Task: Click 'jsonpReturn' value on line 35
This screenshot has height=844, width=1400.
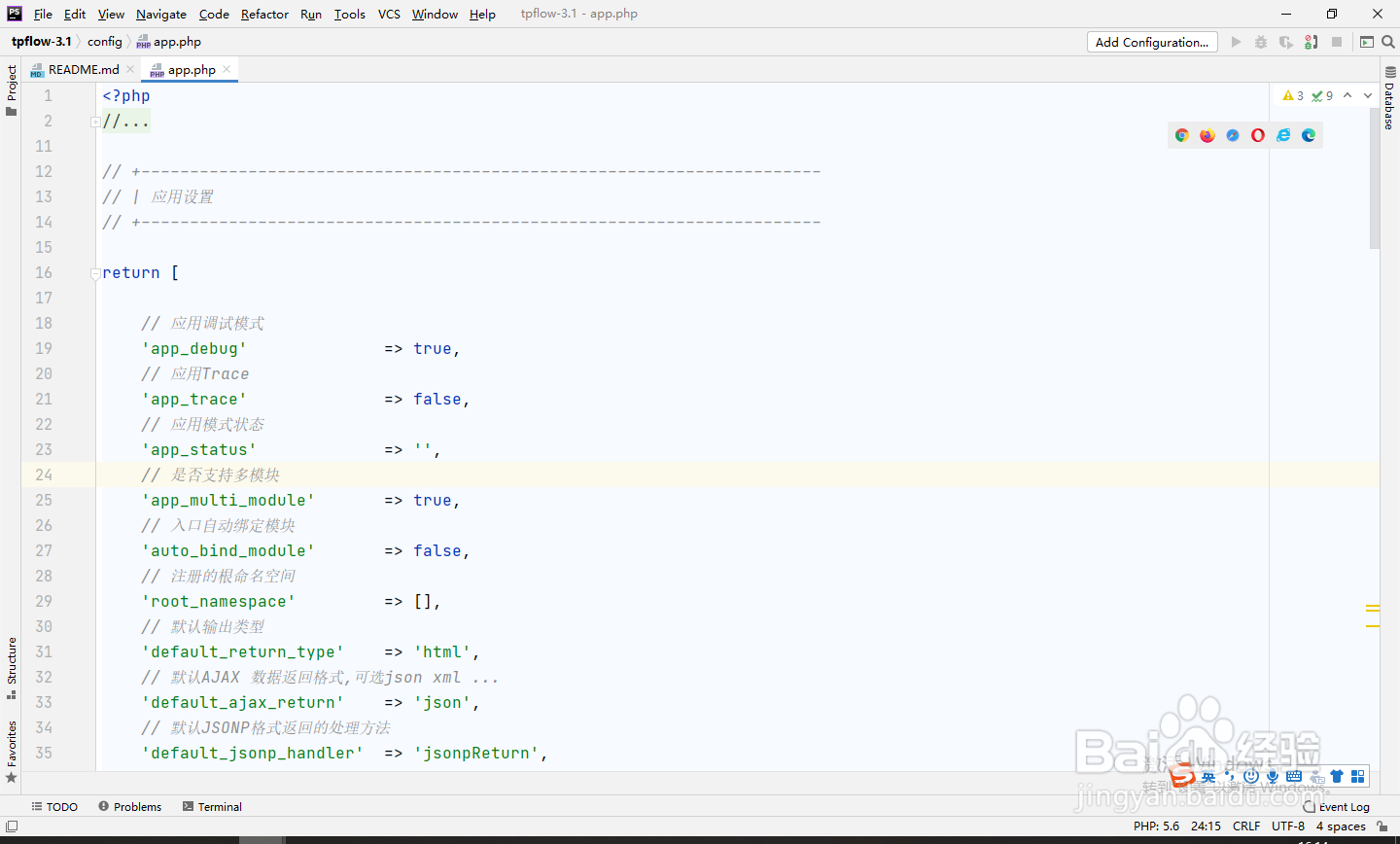Action: pos(476,754)
